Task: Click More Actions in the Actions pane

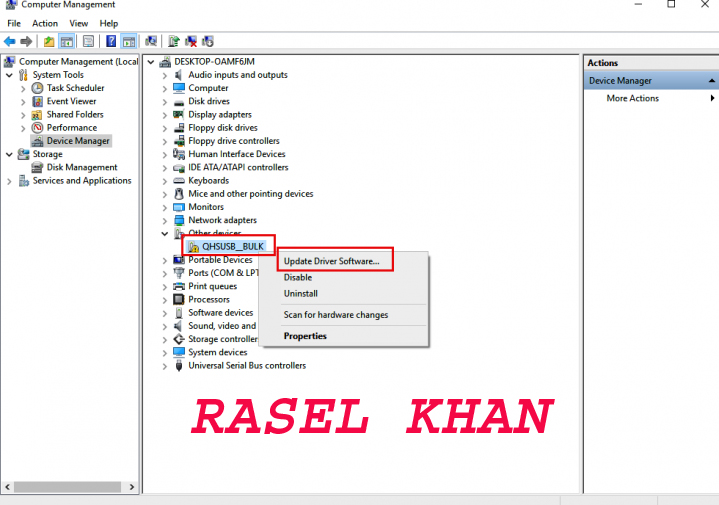Action: click(x=632, y=98)
